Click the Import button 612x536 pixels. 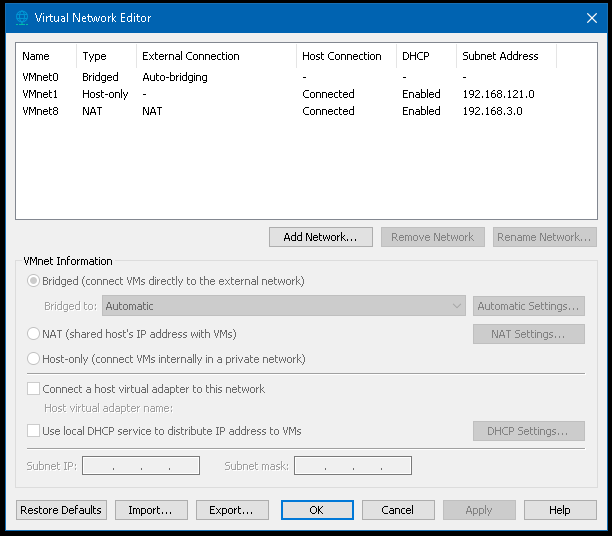150,510
